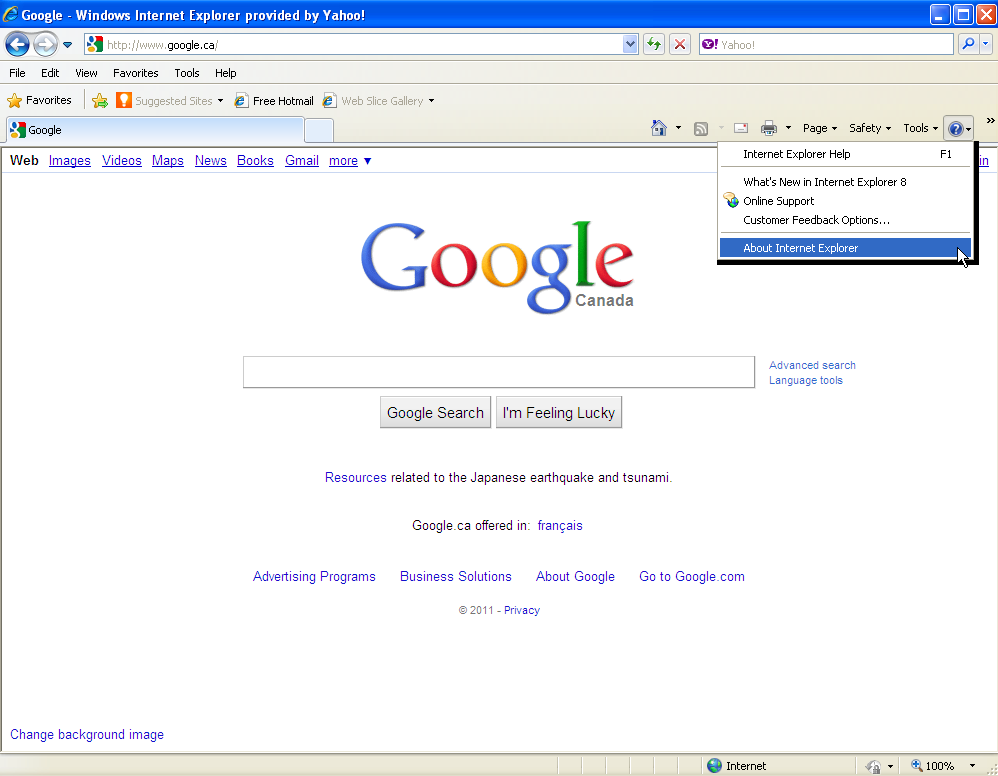This screenshot has height=776, width=998.
Task: Open the Edit menu
Action: [x=50, y=73]
